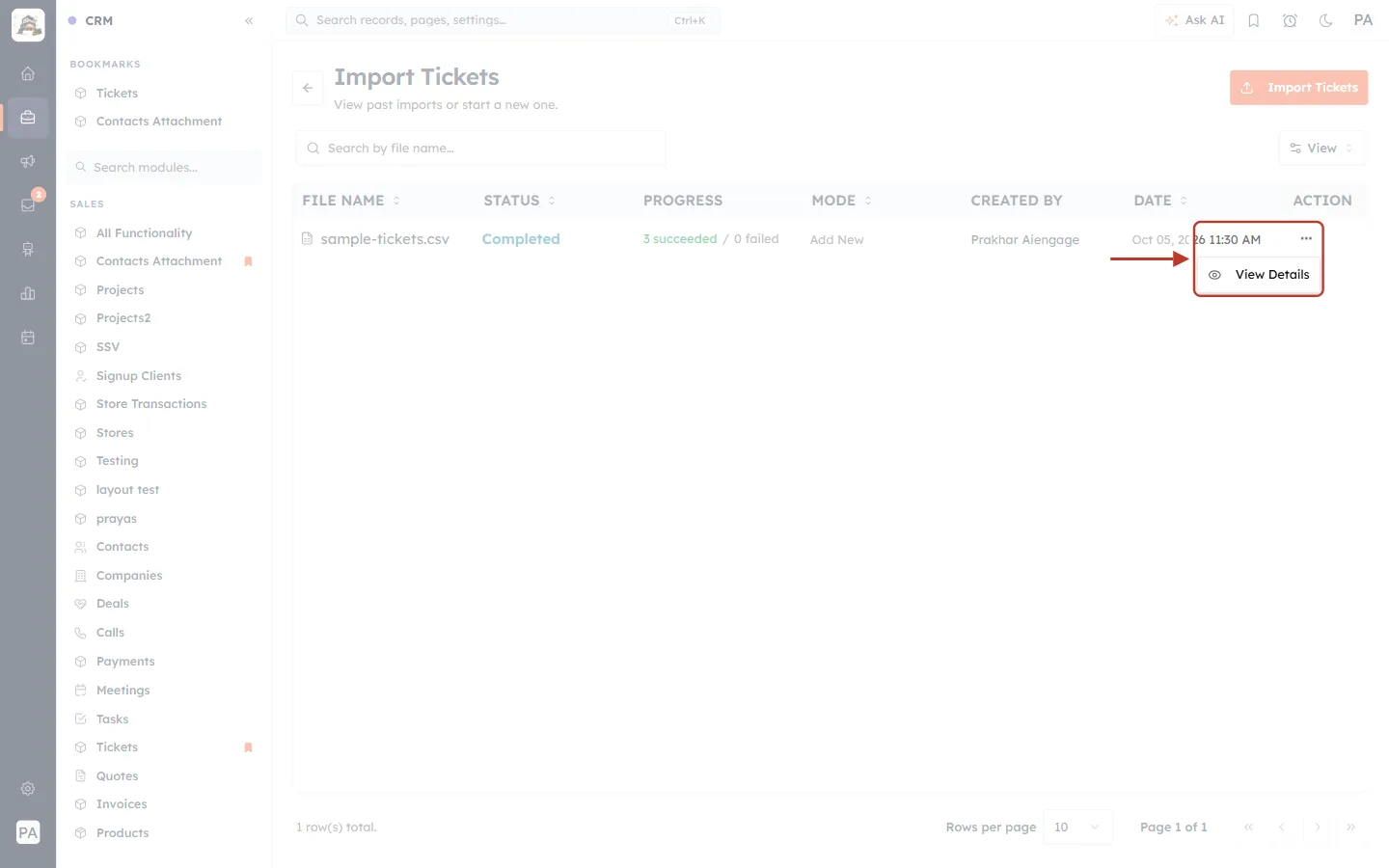Viewport: 1389px width, 868px height.
Task: Toggle dark mode moon icon
Action: [x=1326, y=20]
